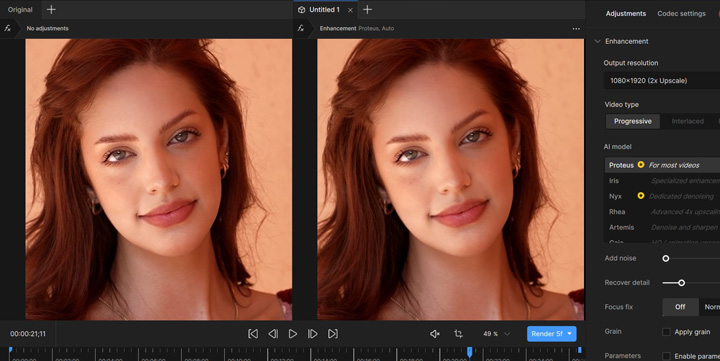The image size is (720, 361).
Task: Click the yellow badge next to Proteus
Action: [x=641, y=164]
